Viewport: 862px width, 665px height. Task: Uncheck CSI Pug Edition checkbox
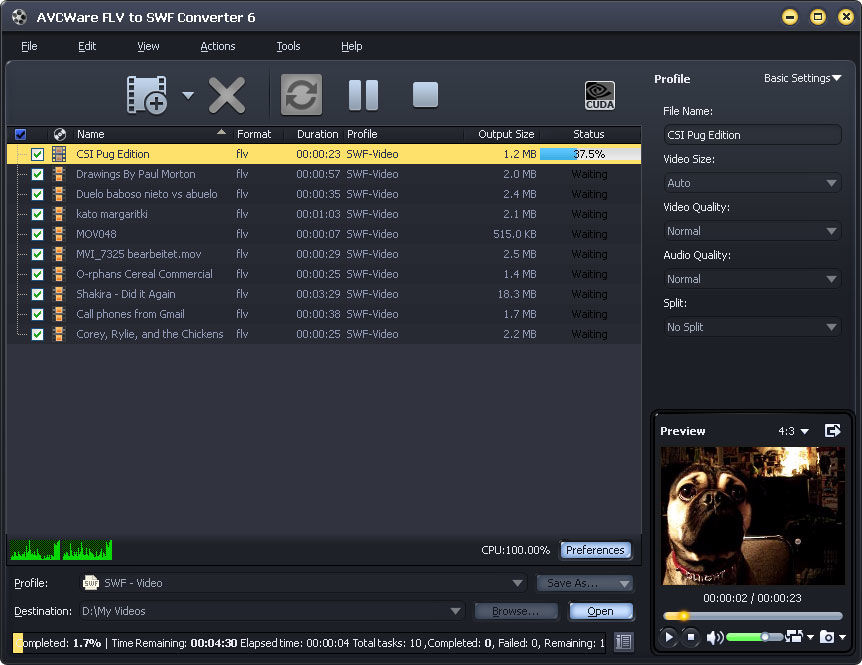coord(37,154)
